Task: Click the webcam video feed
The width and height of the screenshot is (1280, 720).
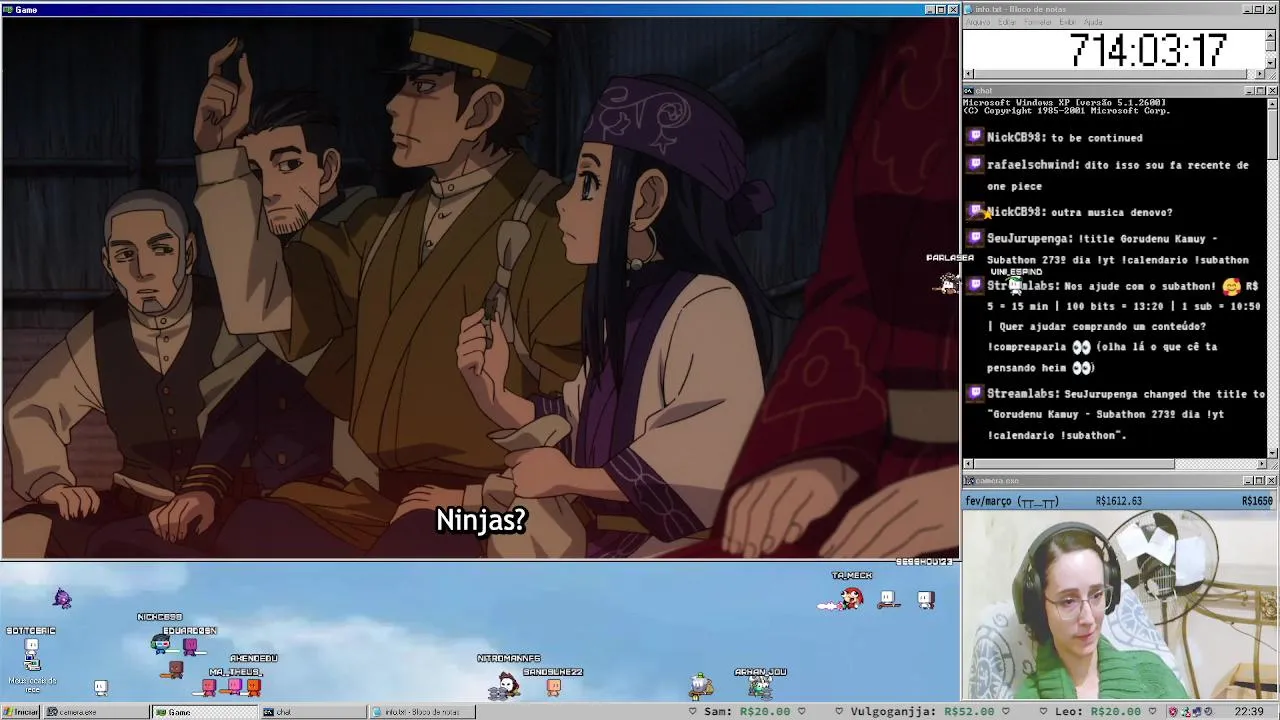Action: 1120,605
